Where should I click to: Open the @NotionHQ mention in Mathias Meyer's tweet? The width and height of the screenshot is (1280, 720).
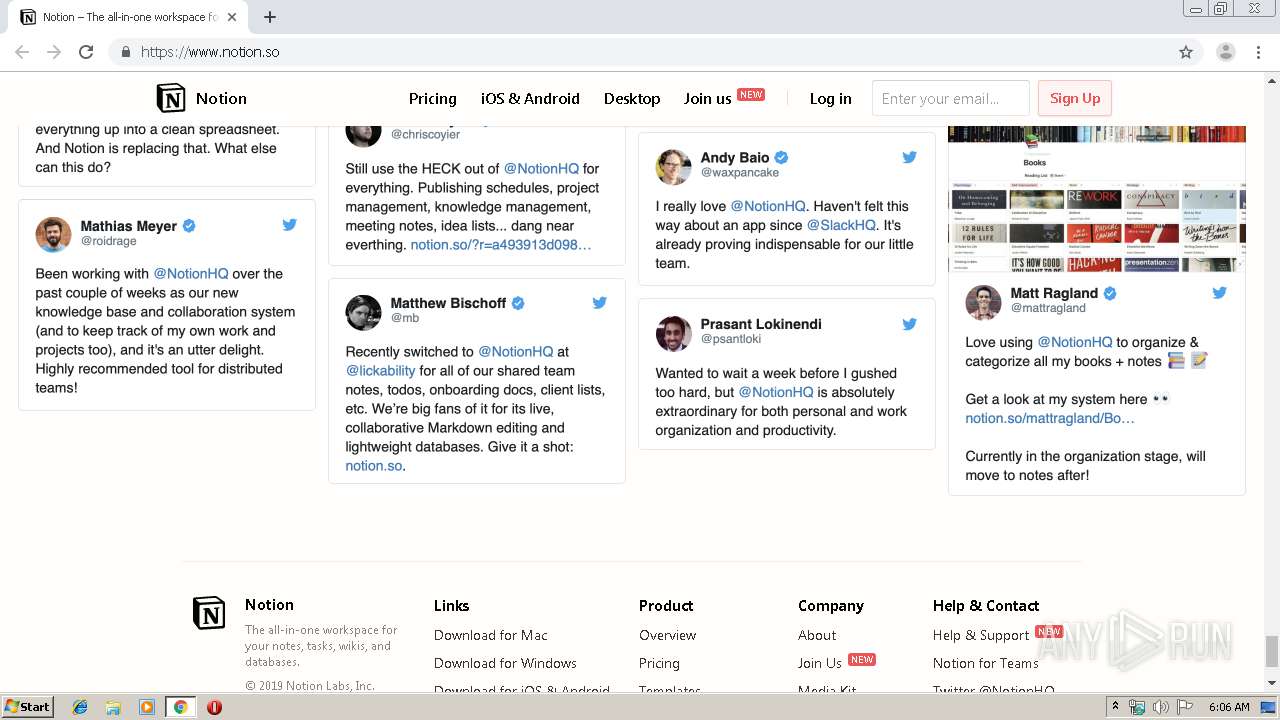pos(191,273)
